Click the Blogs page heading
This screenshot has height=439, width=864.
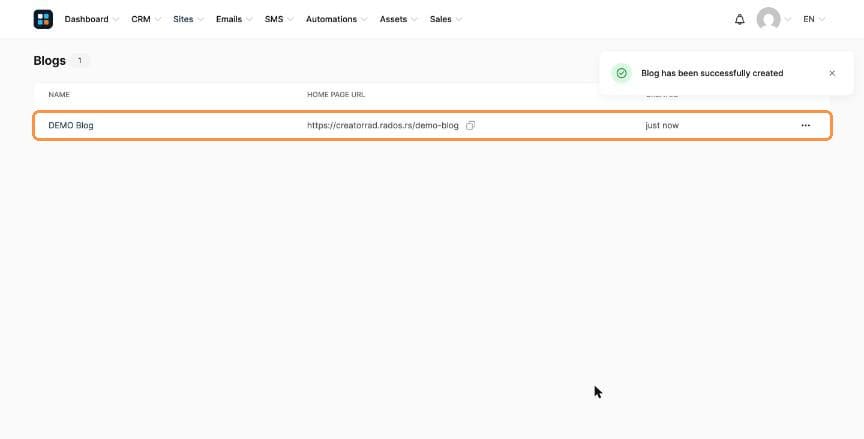point(50,61)
